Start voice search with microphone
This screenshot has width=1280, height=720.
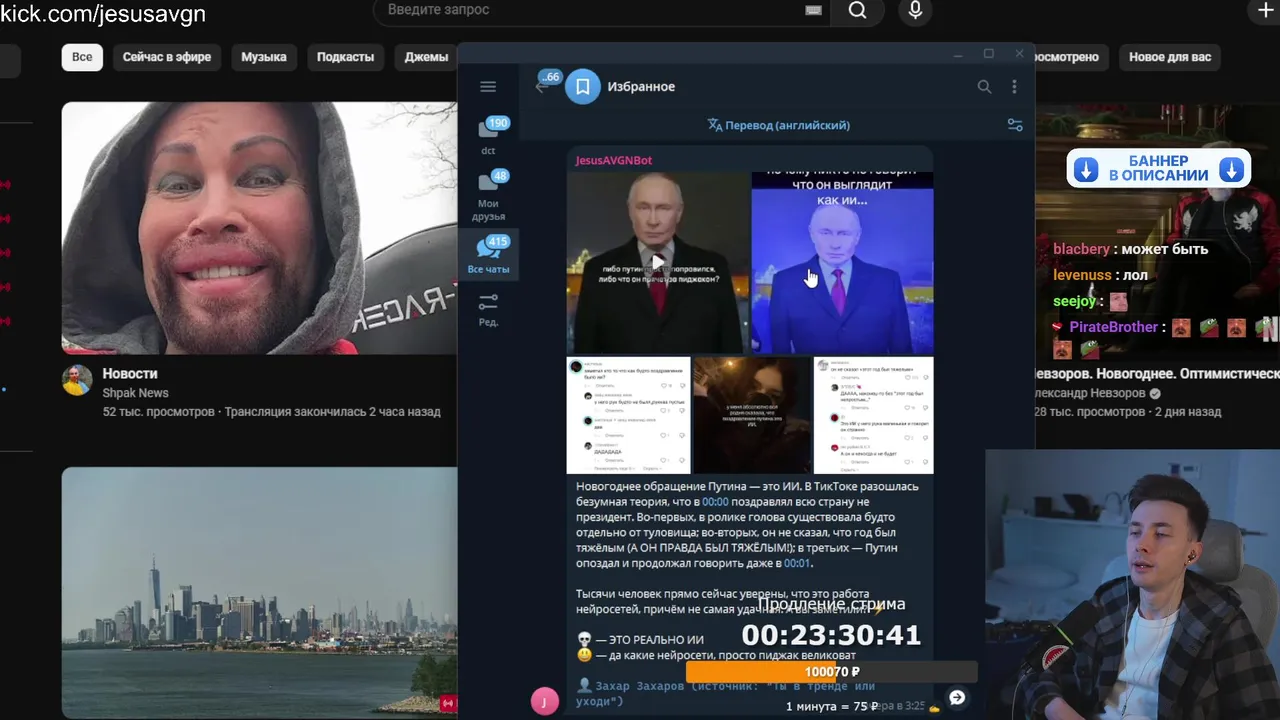click(915, 10)
